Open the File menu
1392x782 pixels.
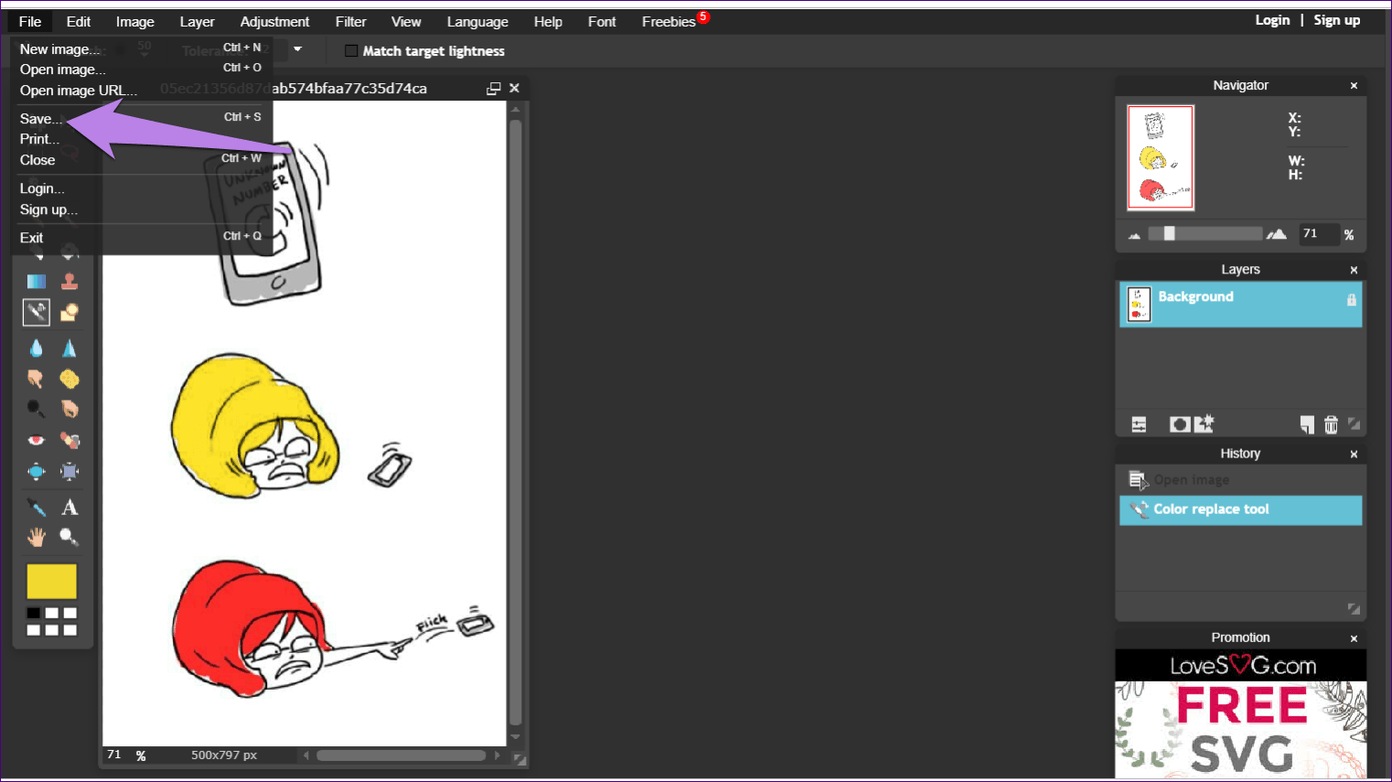(x=30, y=21)
